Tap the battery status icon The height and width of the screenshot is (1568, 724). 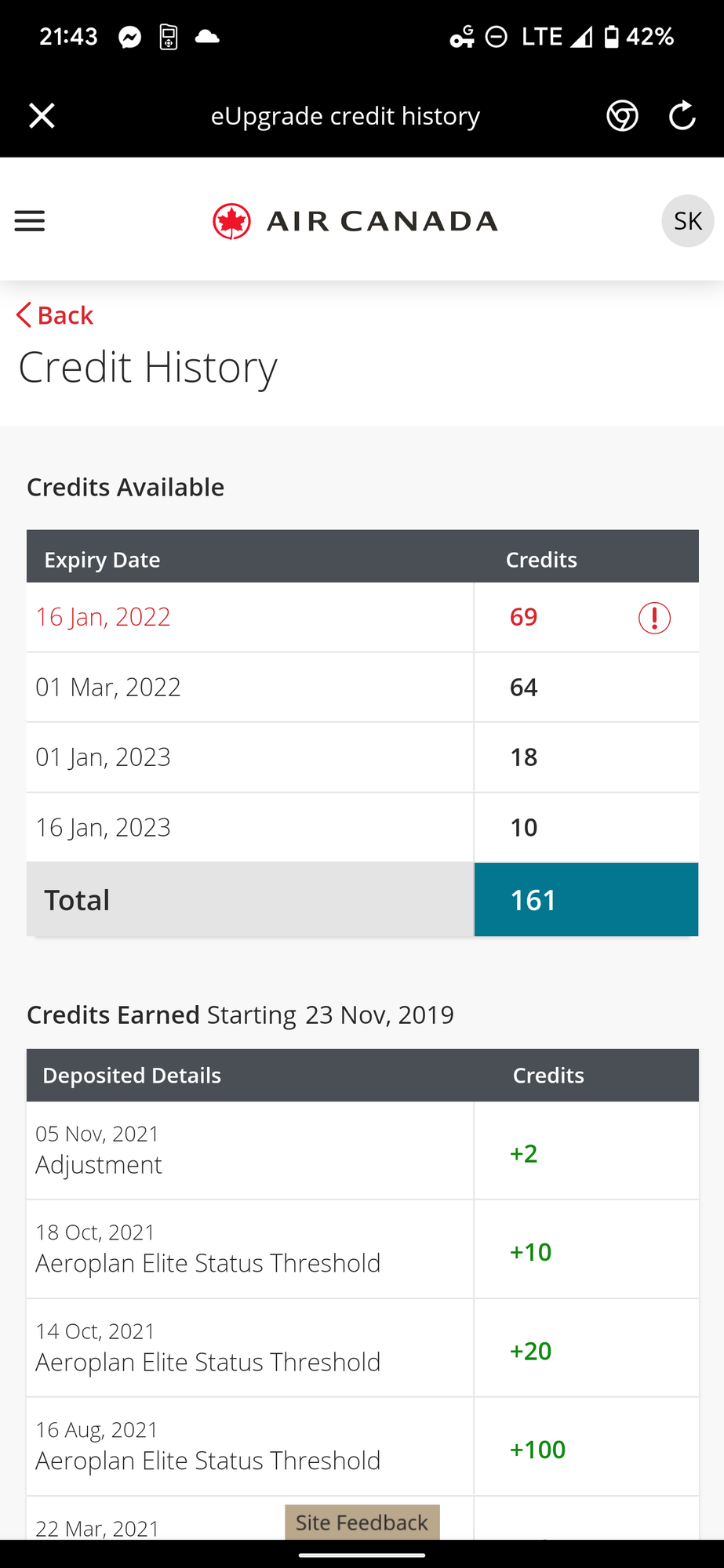[x=612, y=37]
